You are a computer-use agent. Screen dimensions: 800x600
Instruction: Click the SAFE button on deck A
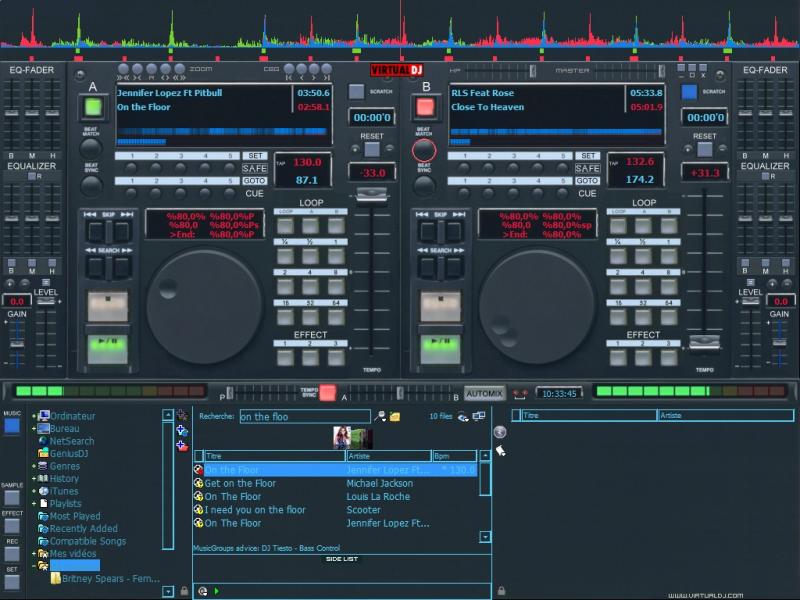click(x=255, y=168)
